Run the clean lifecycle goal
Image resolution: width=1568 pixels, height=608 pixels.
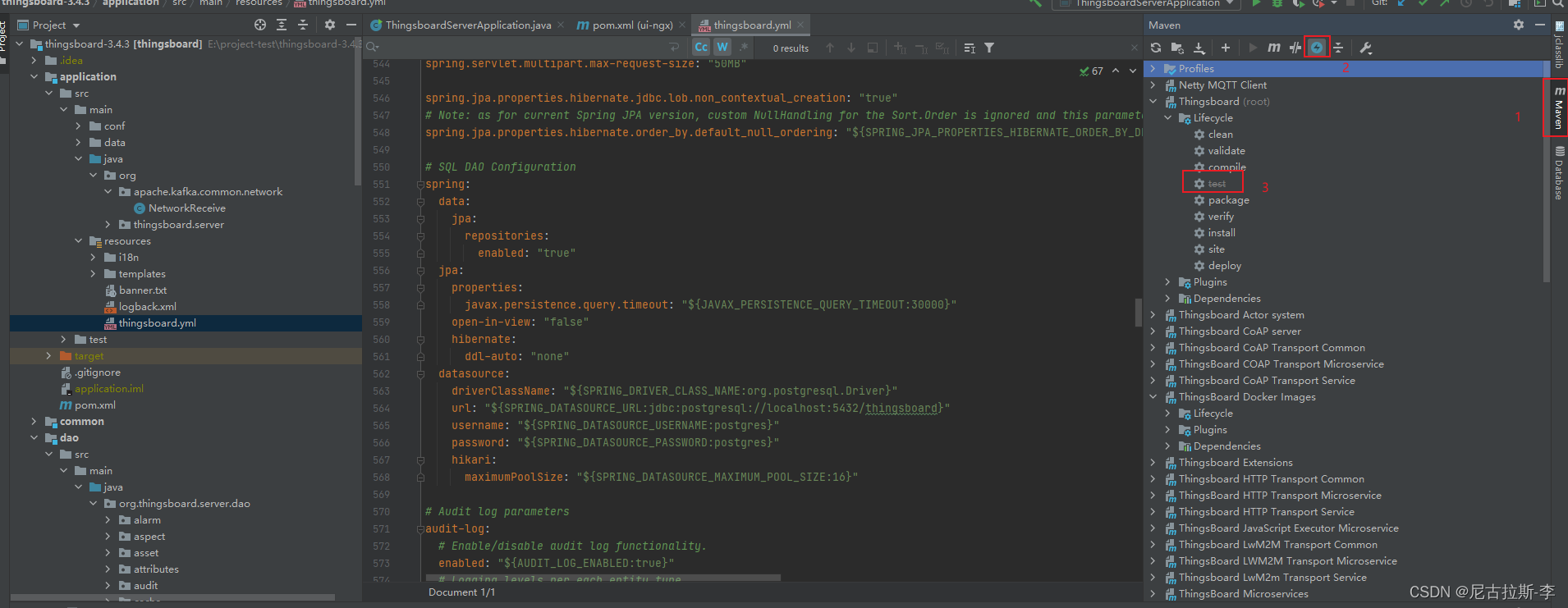(x=1213, y=135)
